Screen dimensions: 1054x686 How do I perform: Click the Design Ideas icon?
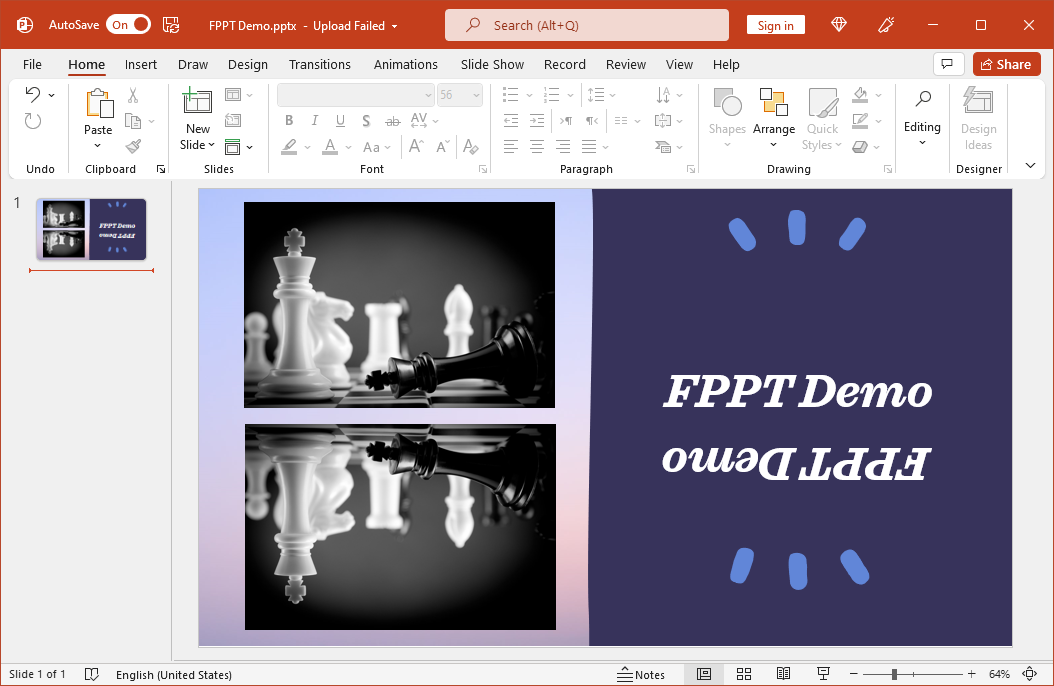(978, 117)
